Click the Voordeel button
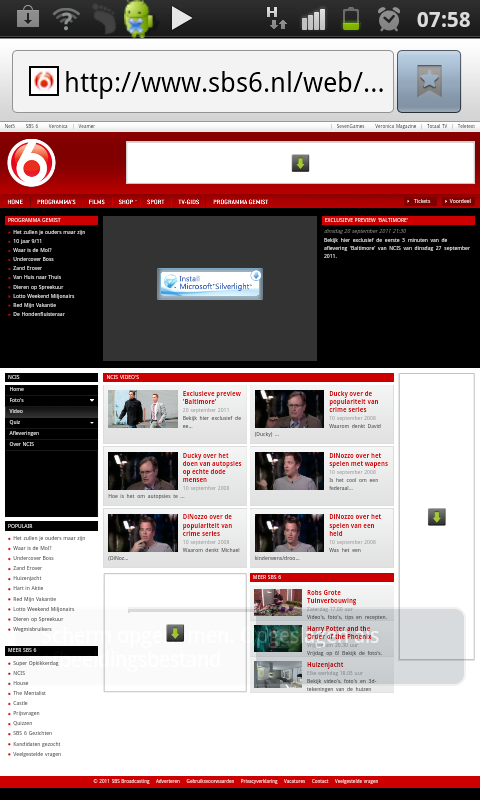Screen dimensions: 480x800 458,201
